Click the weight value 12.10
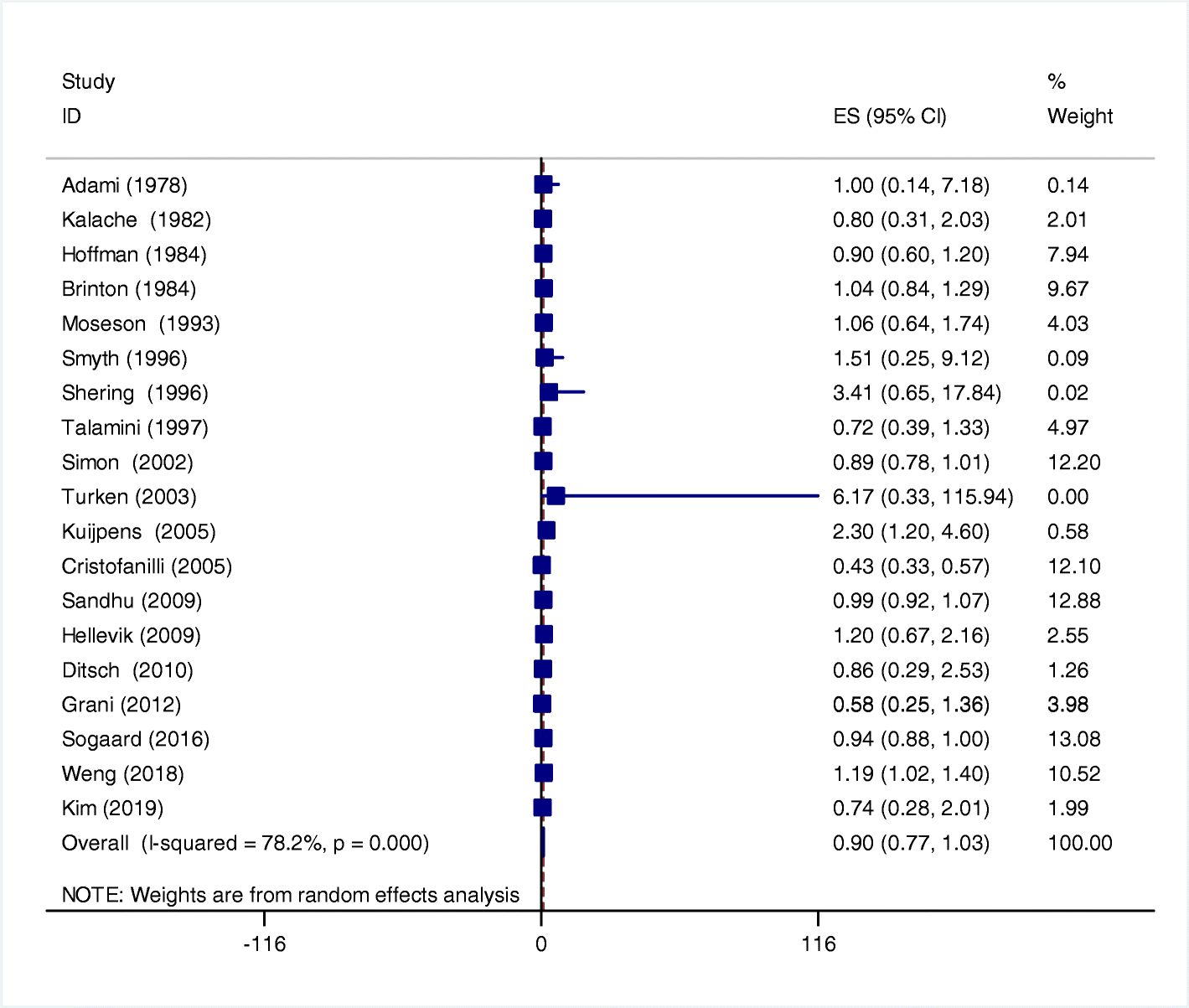 tap(1074, 566)
